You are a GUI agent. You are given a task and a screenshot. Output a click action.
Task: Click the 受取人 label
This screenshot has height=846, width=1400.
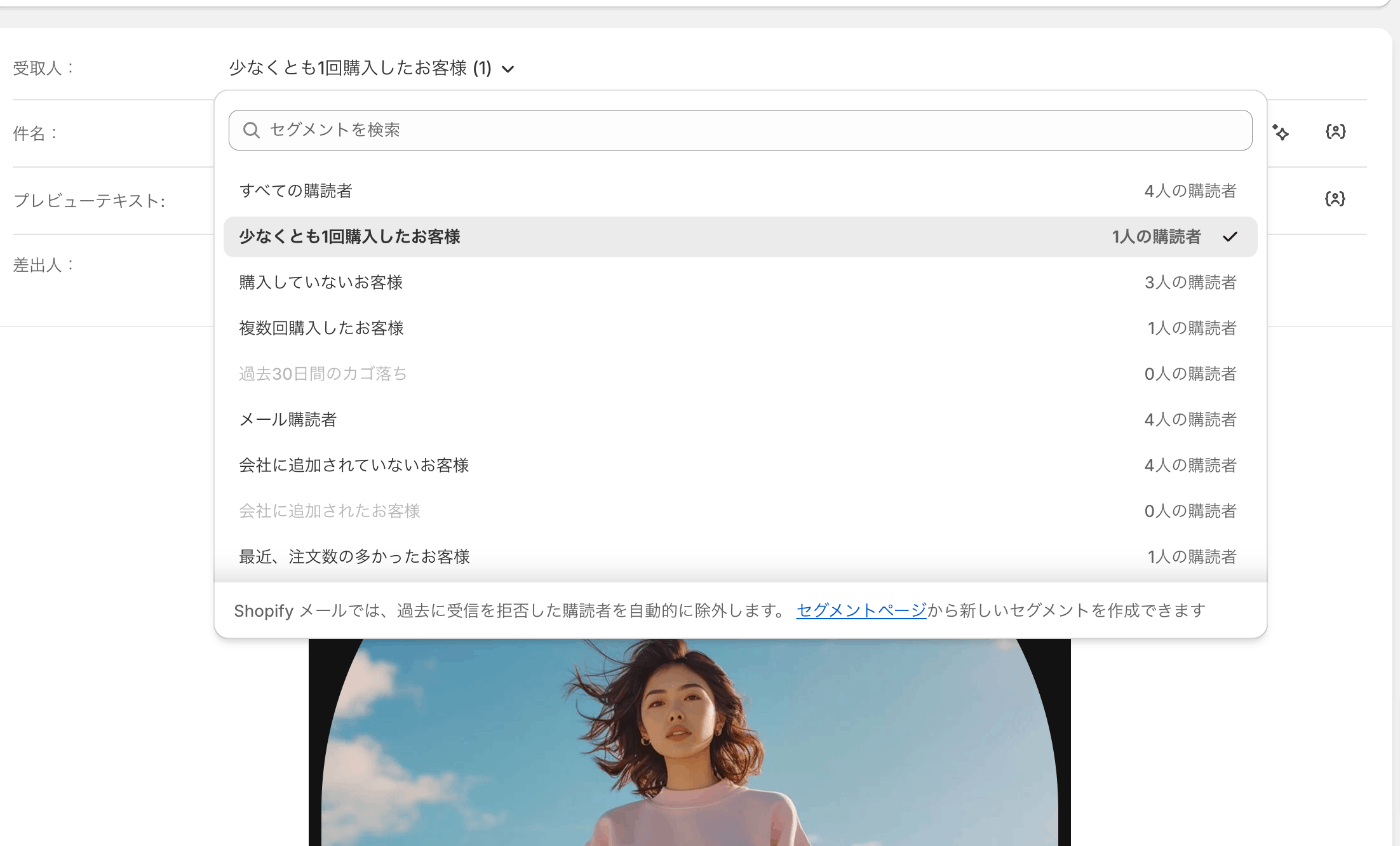pyautogui.click(x=44, y=68)
